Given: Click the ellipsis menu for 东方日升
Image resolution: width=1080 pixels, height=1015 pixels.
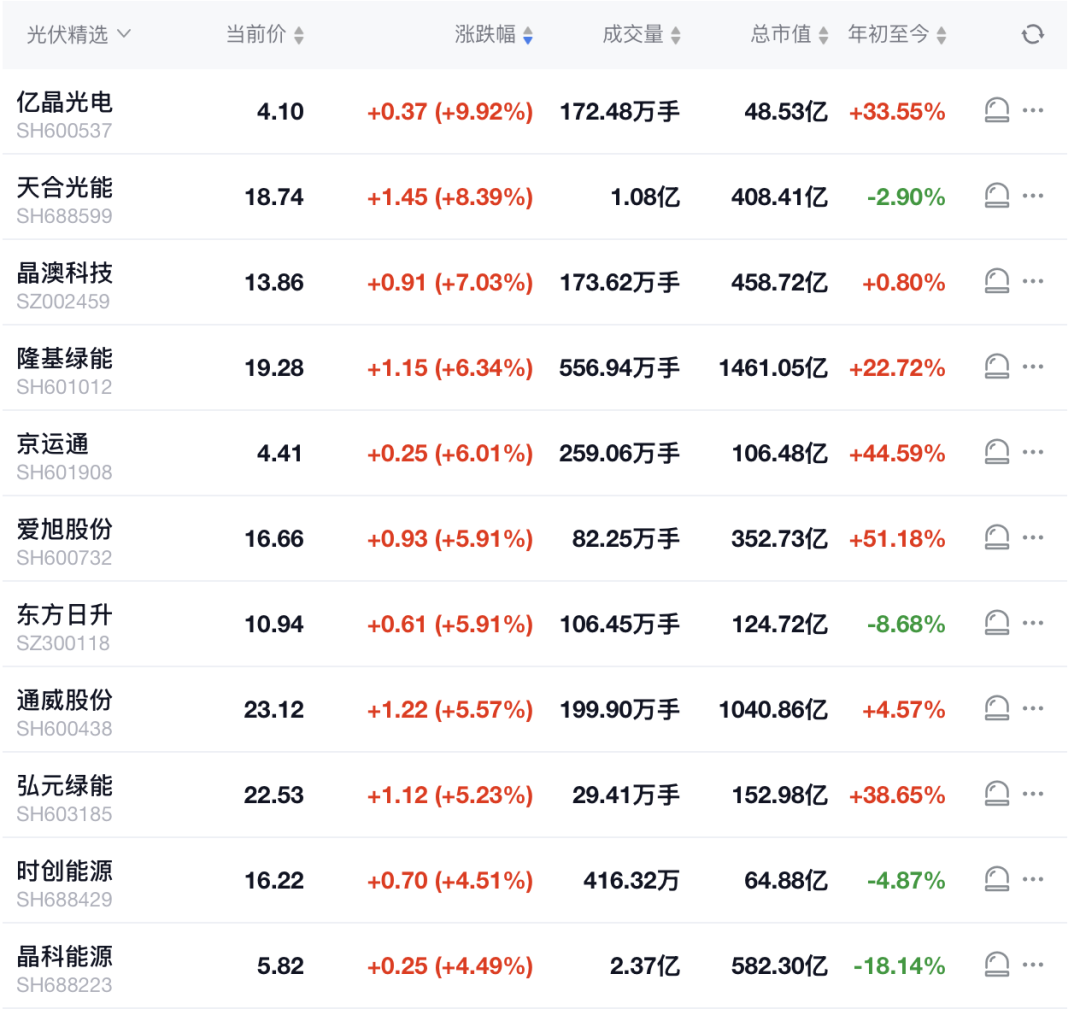Looking at the screenshot, I should 1033,622.
